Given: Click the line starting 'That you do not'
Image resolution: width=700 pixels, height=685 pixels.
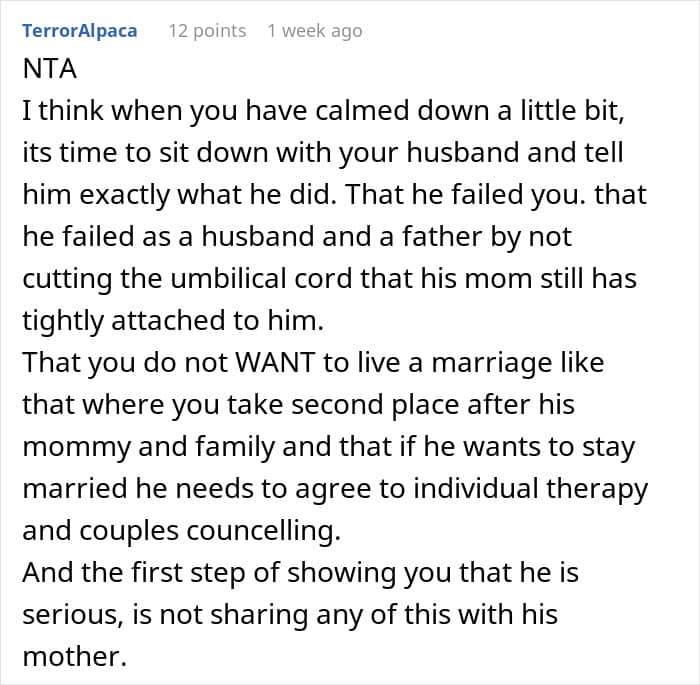Looking at the screenshot, I should (313, 363).
